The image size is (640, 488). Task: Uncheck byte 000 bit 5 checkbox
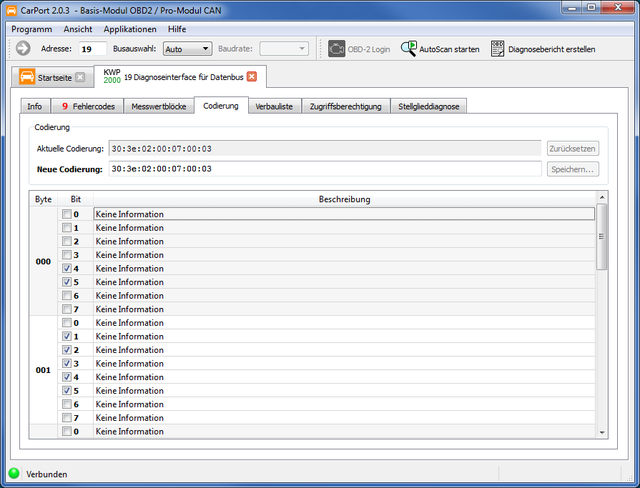click(x=67, y=282)
